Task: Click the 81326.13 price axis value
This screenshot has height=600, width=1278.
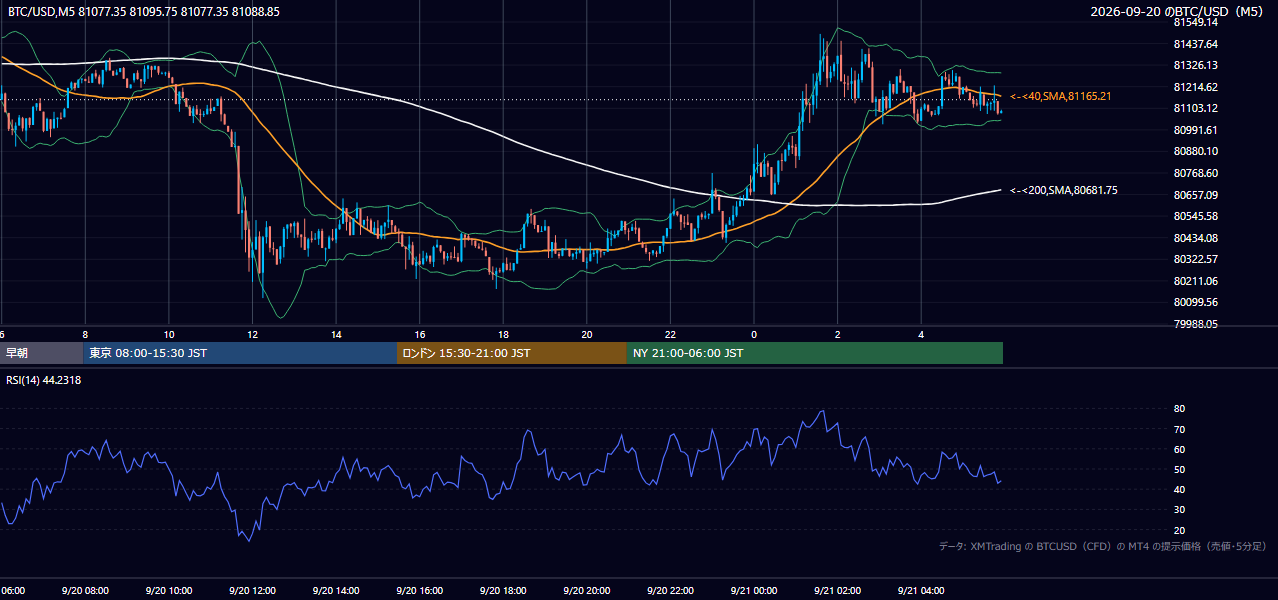Action: click(1195, 65)
